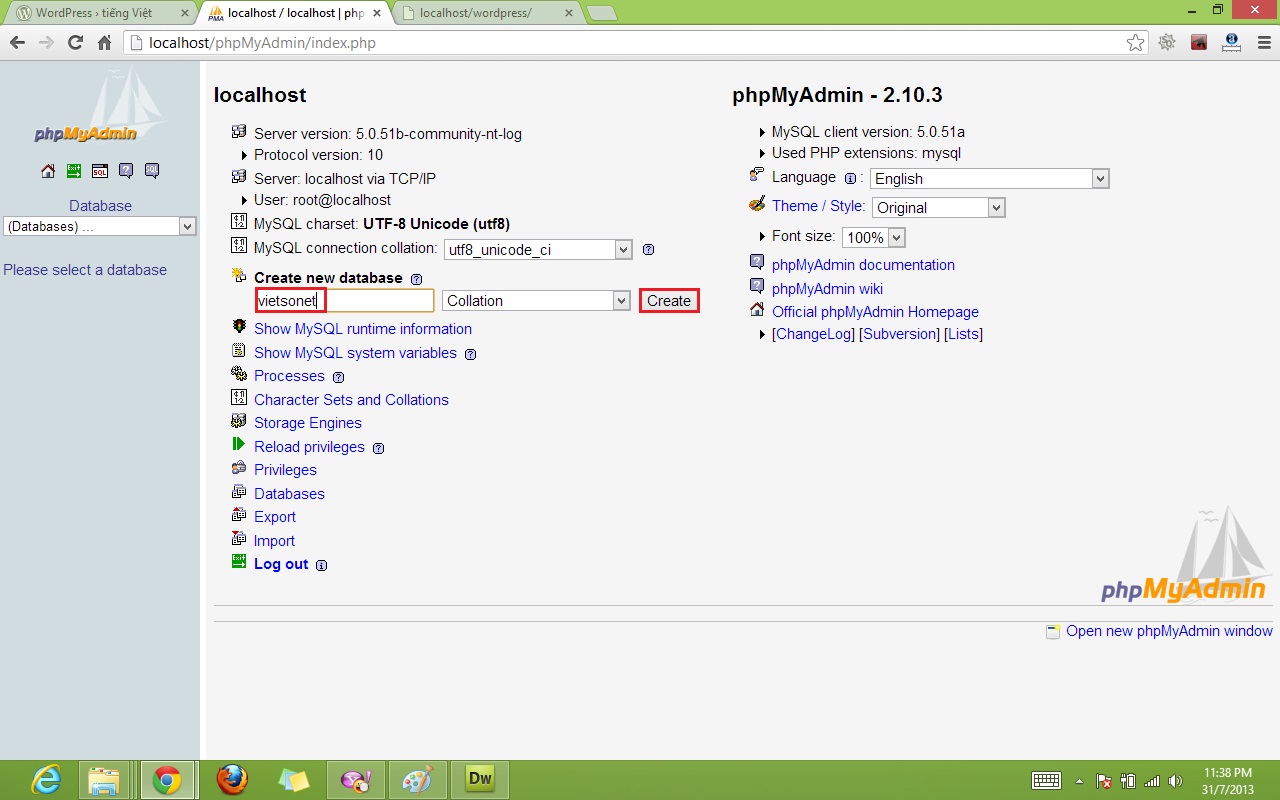Open the Language dropdown showing English
Viewport: 1280px width, 800px height.
(990, 179)
